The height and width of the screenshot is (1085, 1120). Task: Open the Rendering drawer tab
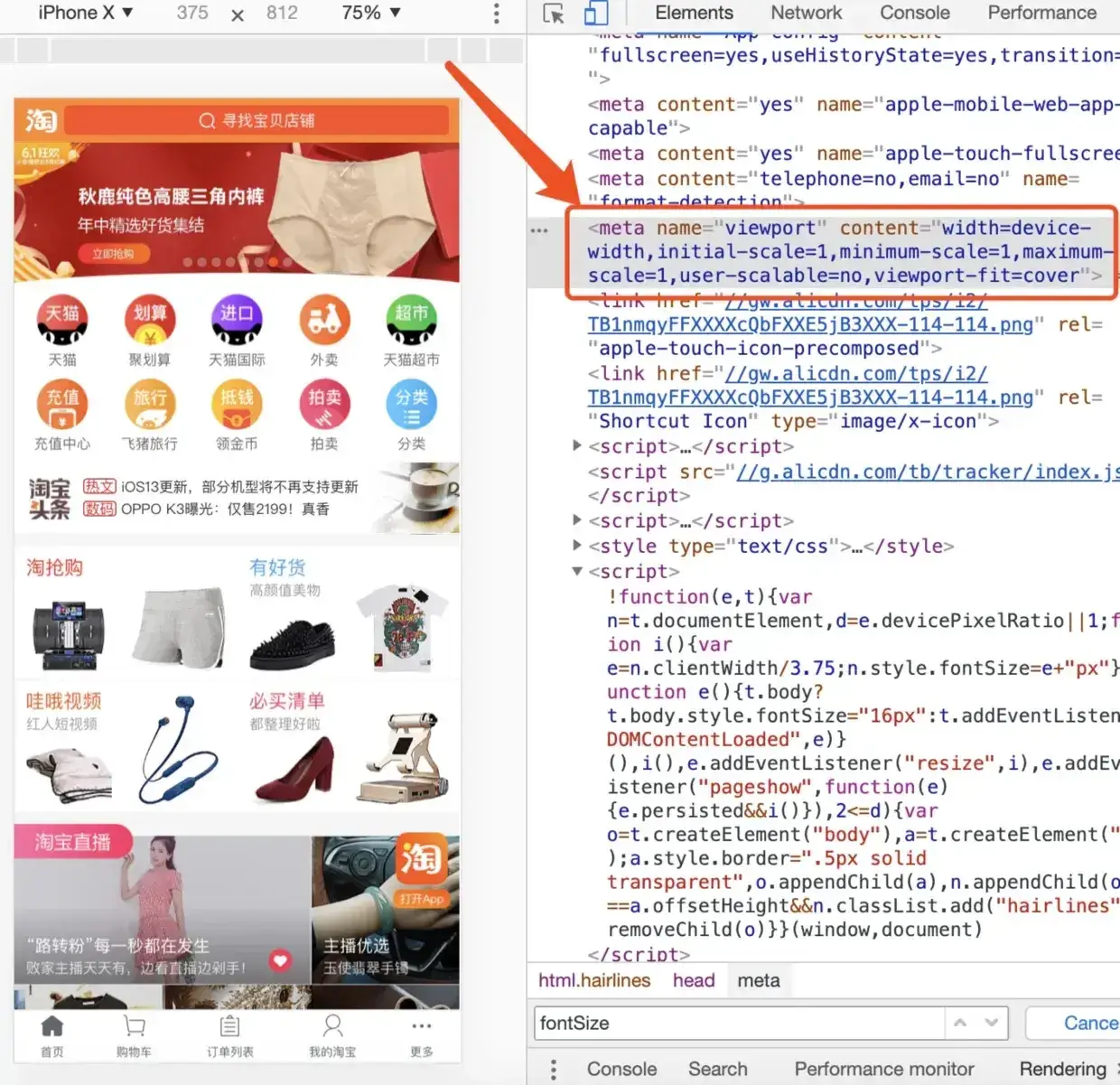(1062, 1069)
